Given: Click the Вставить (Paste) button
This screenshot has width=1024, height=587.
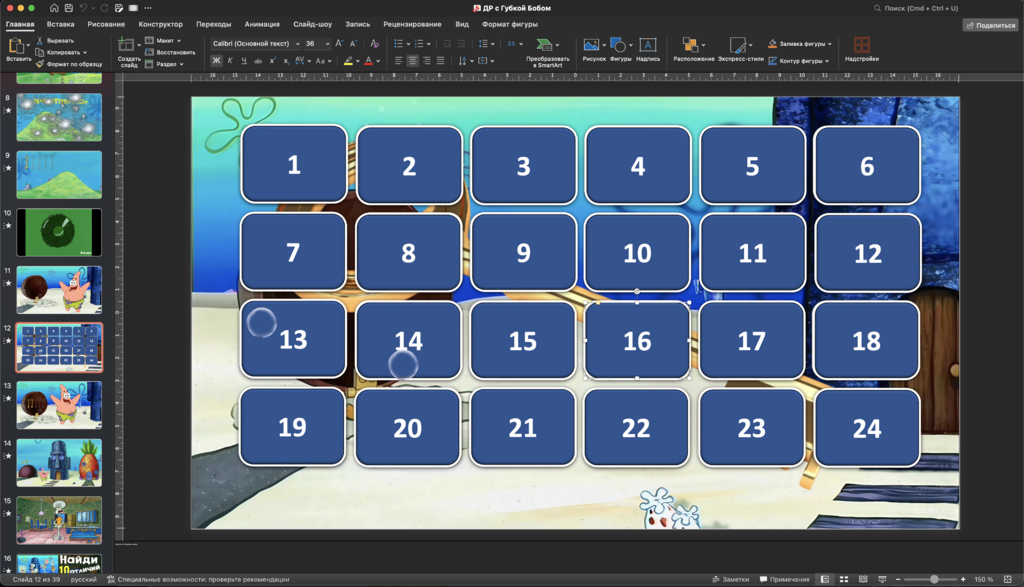Looking at the screenshot, I should pyautogui.click(x=18, y=49).
